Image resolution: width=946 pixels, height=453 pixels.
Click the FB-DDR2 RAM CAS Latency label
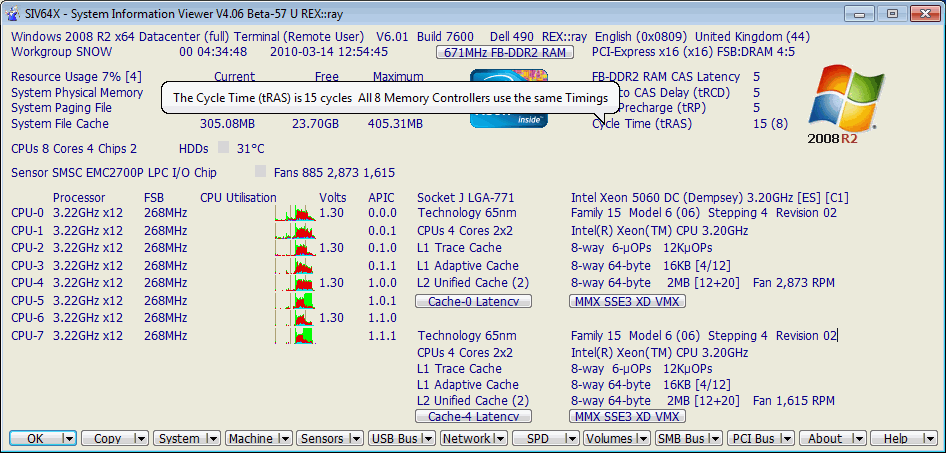pyautogui.click(x=666, y=77)
